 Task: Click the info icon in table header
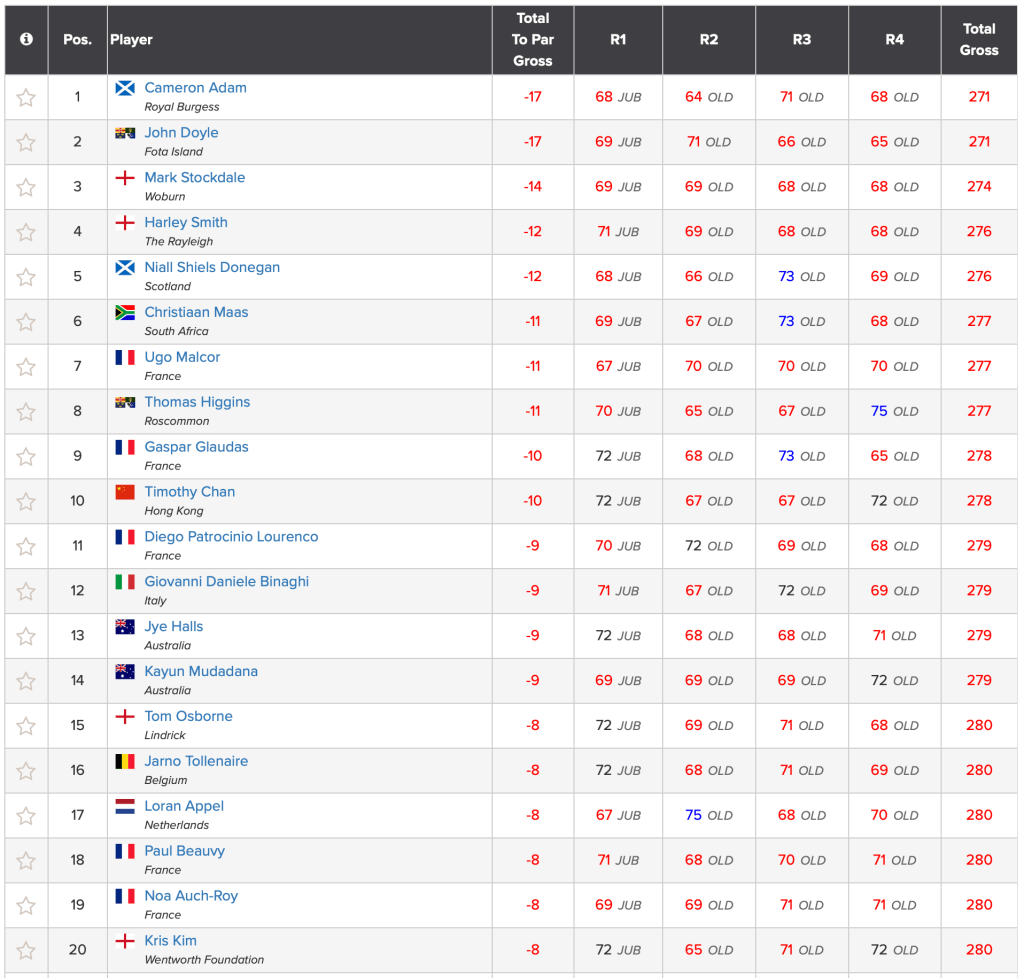tap(26, 39)
